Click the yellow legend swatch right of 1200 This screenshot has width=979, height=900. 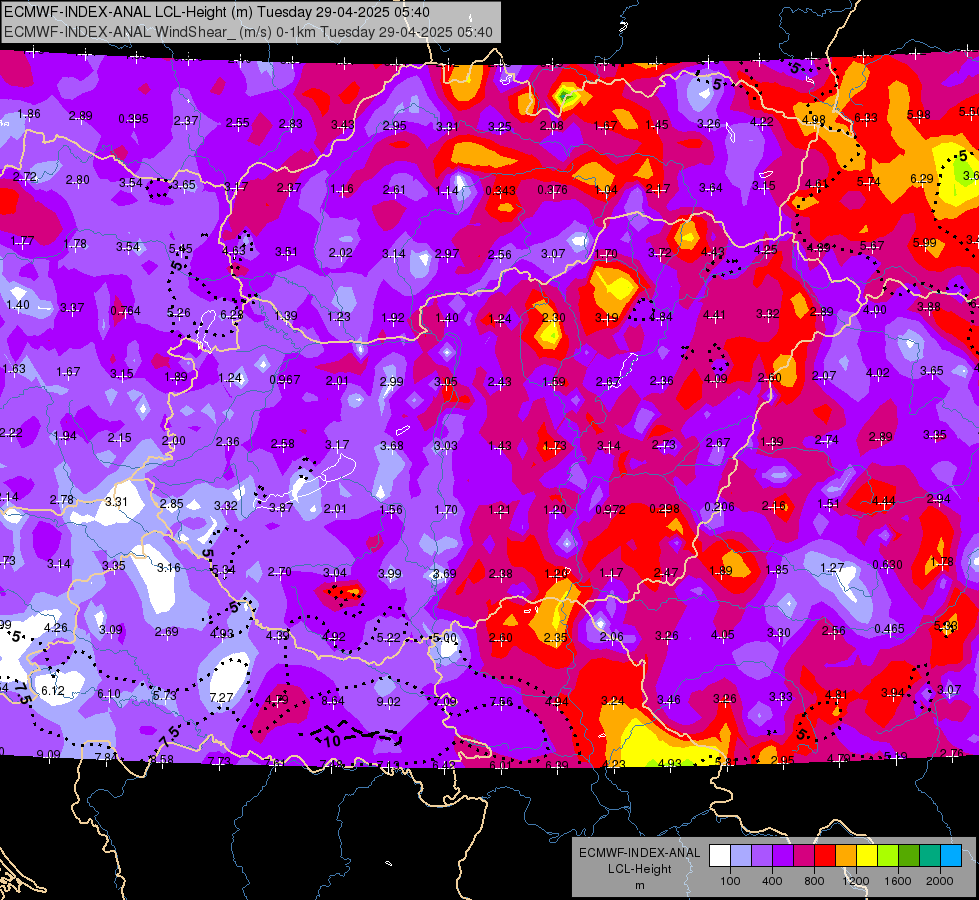[x=867, y=856]
